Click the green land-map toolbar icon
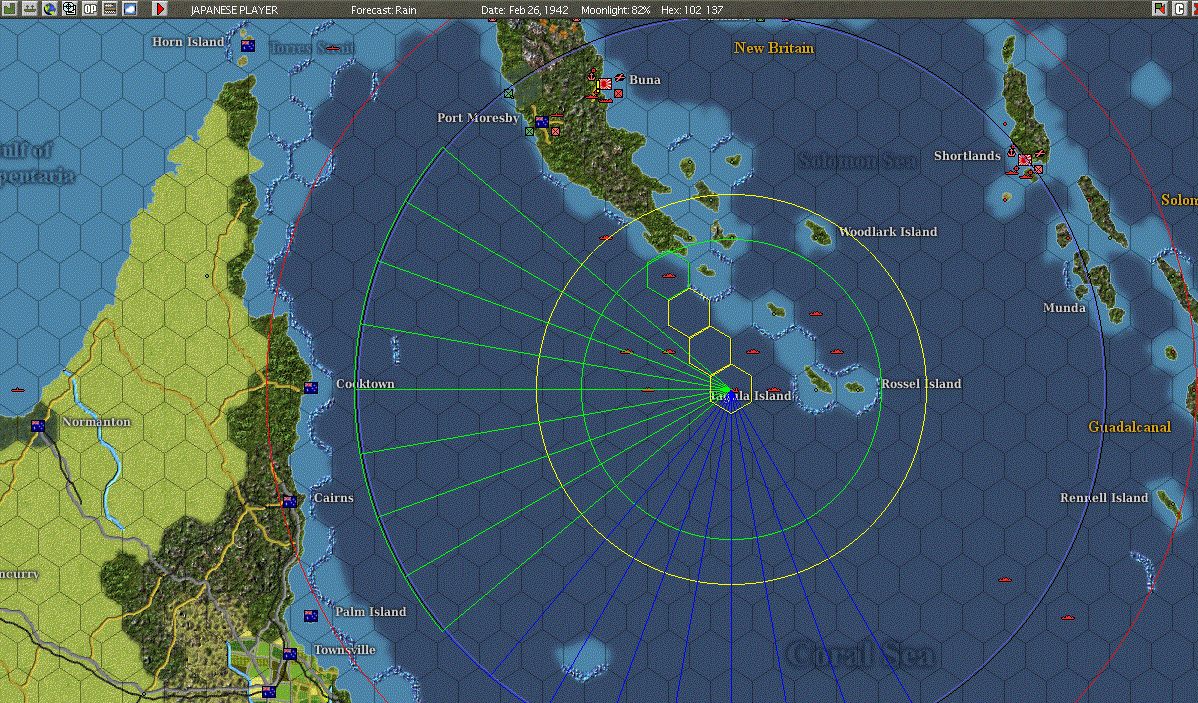The image size is (1198, 703). point(8,8)
